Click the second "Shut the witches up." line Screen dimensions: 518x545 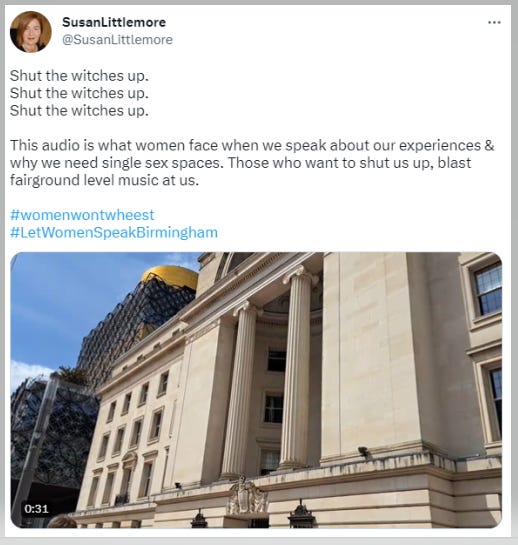(x=79, y=93)
